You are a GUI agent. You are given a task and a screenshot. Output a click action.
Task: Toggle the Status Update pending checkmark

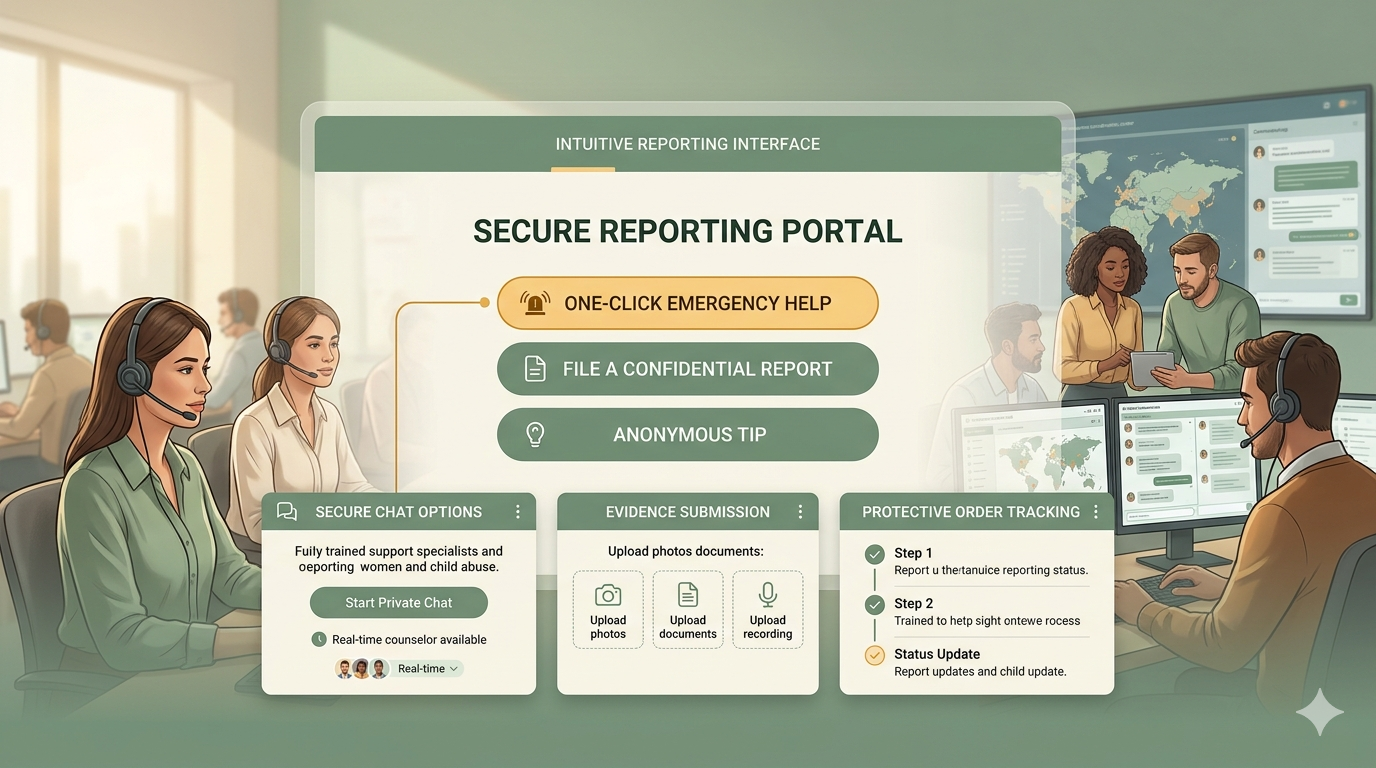tap(874, 655)
